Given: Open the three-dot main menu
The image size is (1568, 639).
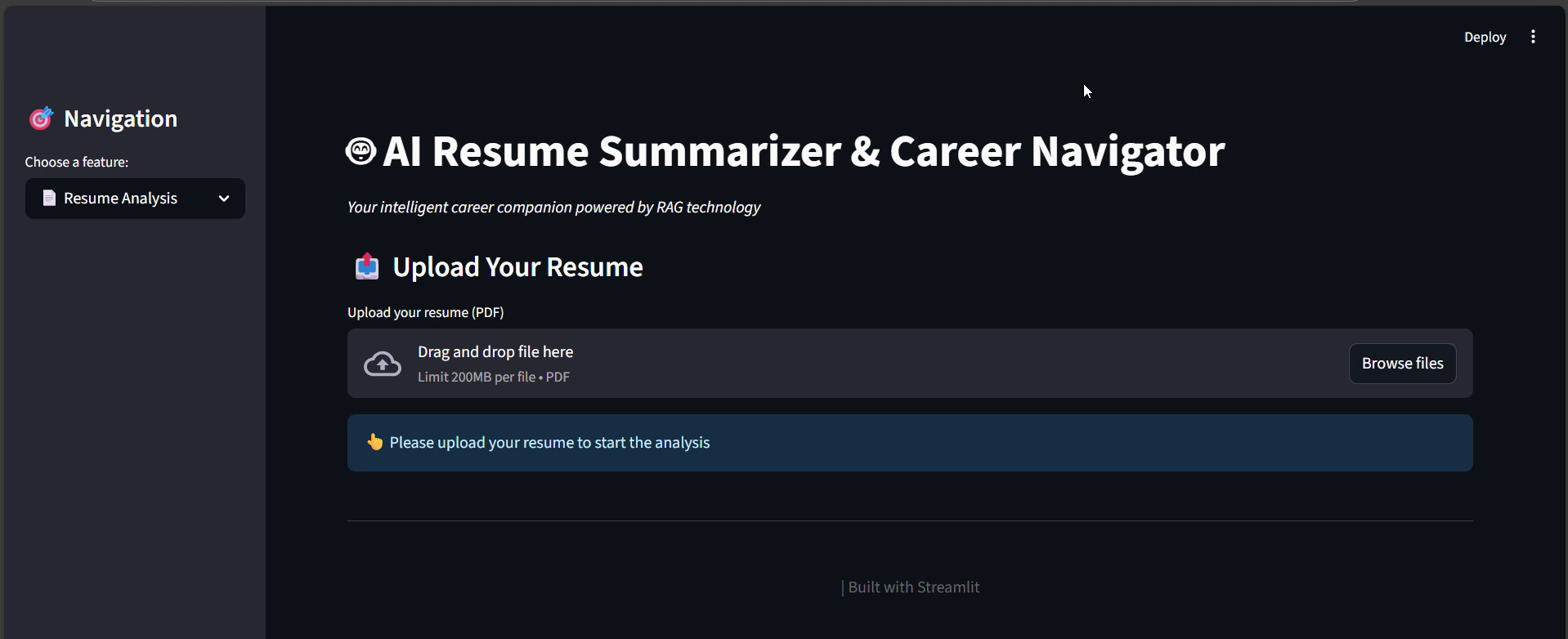Looking at the screenshot, I should coord(1533,37).
